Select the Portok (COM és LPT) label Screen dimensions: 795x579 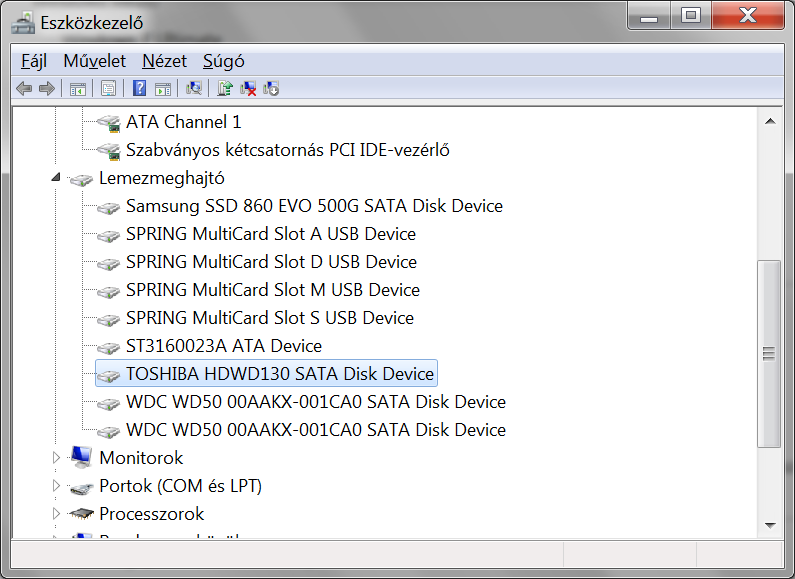click(180, 486)
